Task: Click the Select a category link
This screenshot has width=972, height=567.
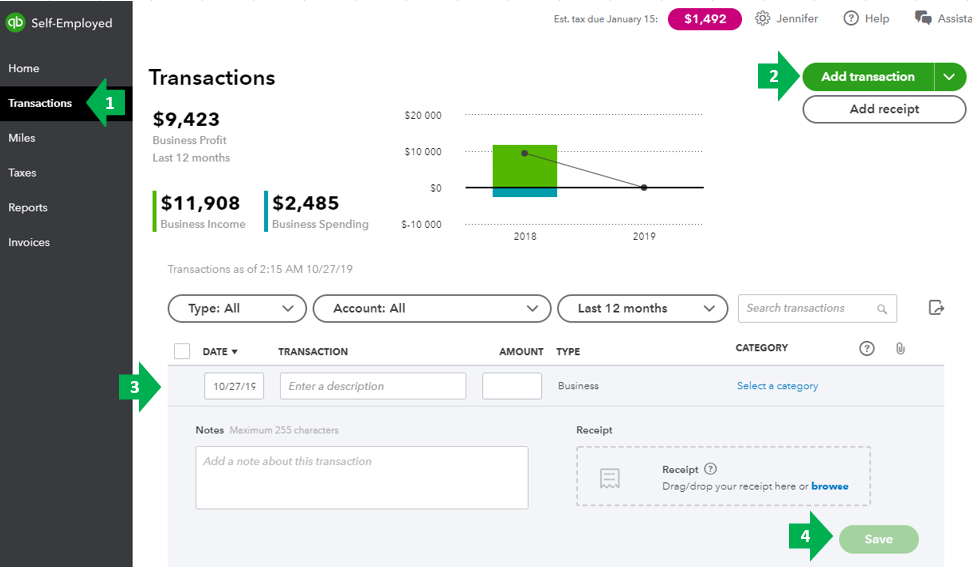Action: click(777, 386)
